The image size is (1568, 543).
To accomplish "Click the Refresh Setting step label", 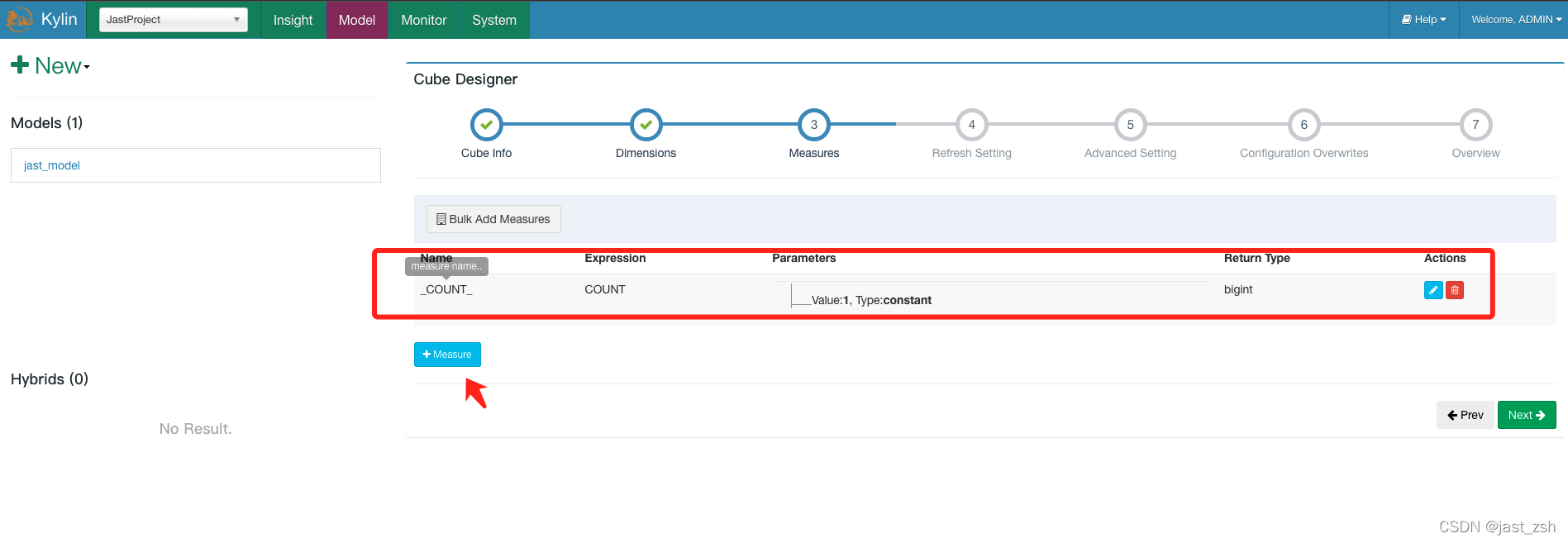I will (x=972, y=153).
